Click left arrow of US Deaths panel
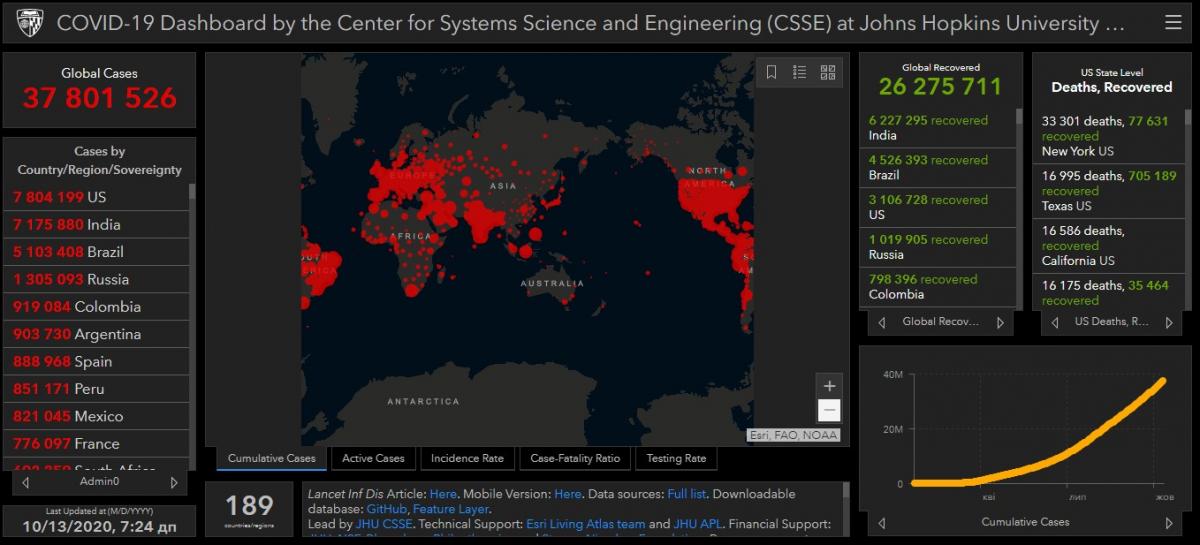Screen dimensions: 1200x545 [1053, 322]
